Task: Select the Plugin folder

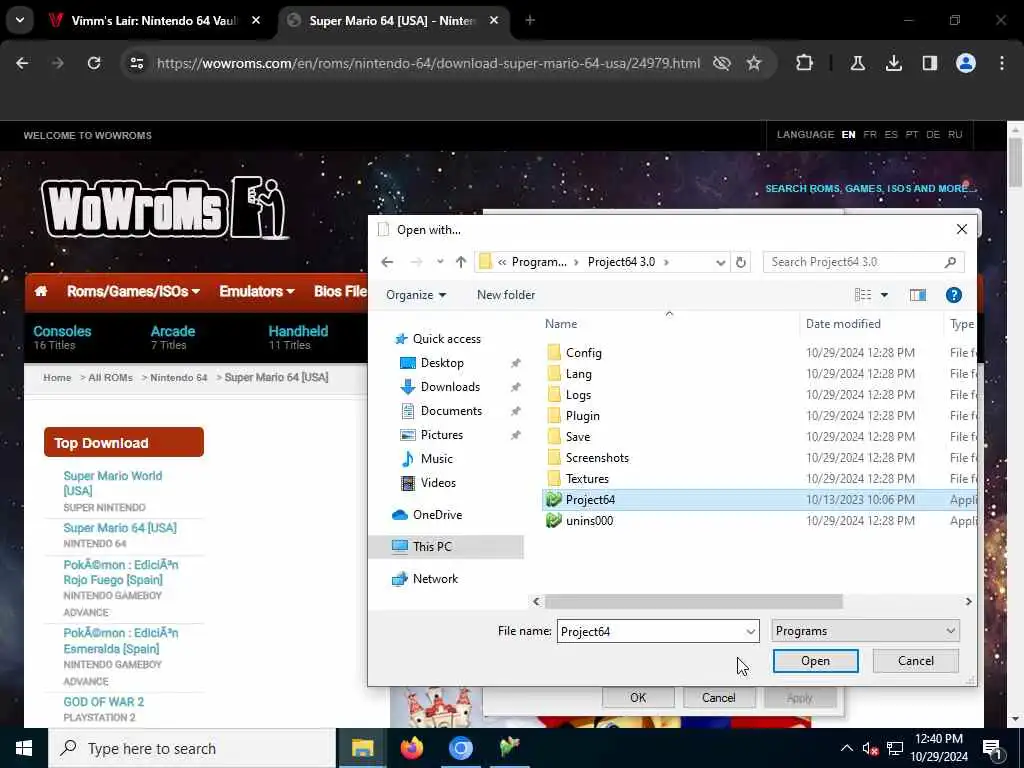Action: tap(582, 415)
